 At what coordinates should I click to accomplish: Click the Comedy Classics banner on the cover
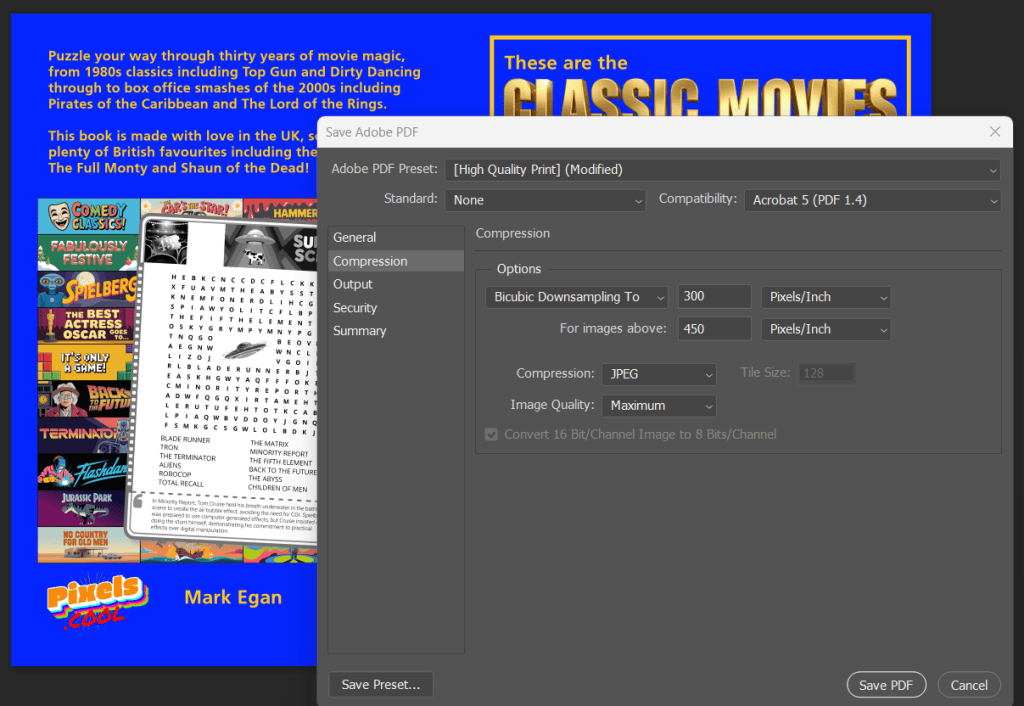[89, 216]
